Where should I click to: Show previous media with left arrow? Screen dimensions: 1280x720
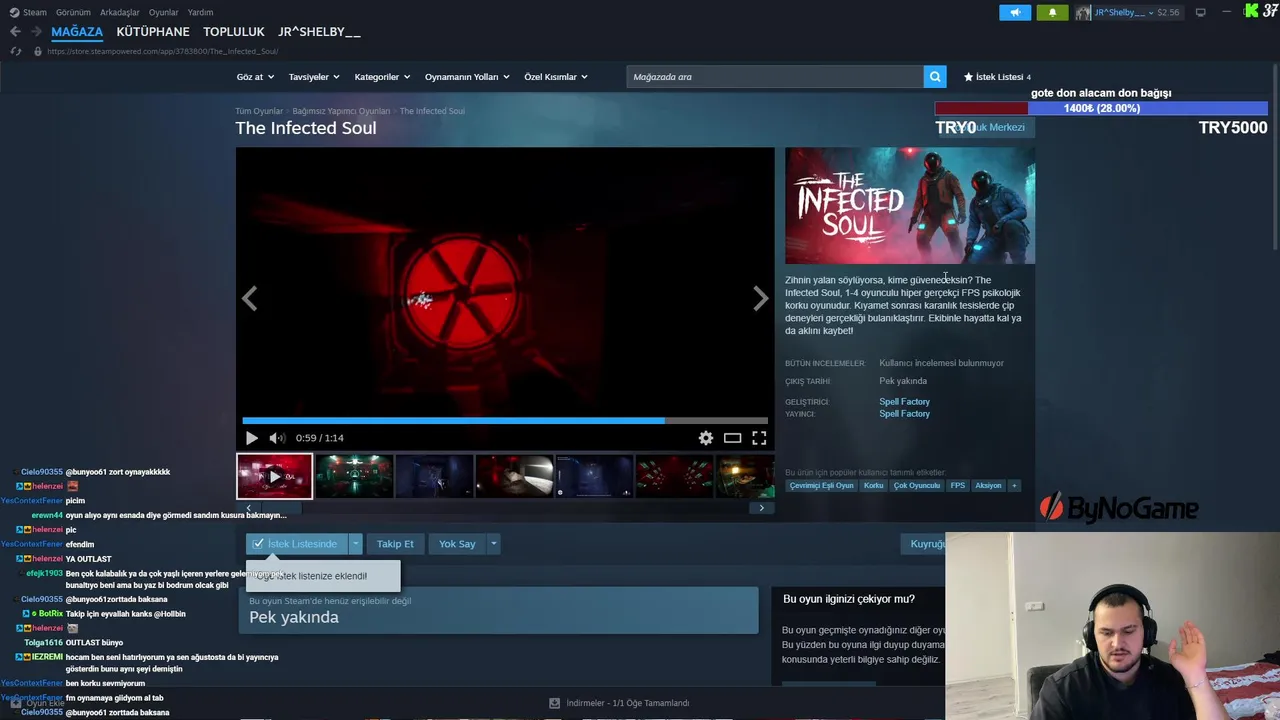click(249, 298)
